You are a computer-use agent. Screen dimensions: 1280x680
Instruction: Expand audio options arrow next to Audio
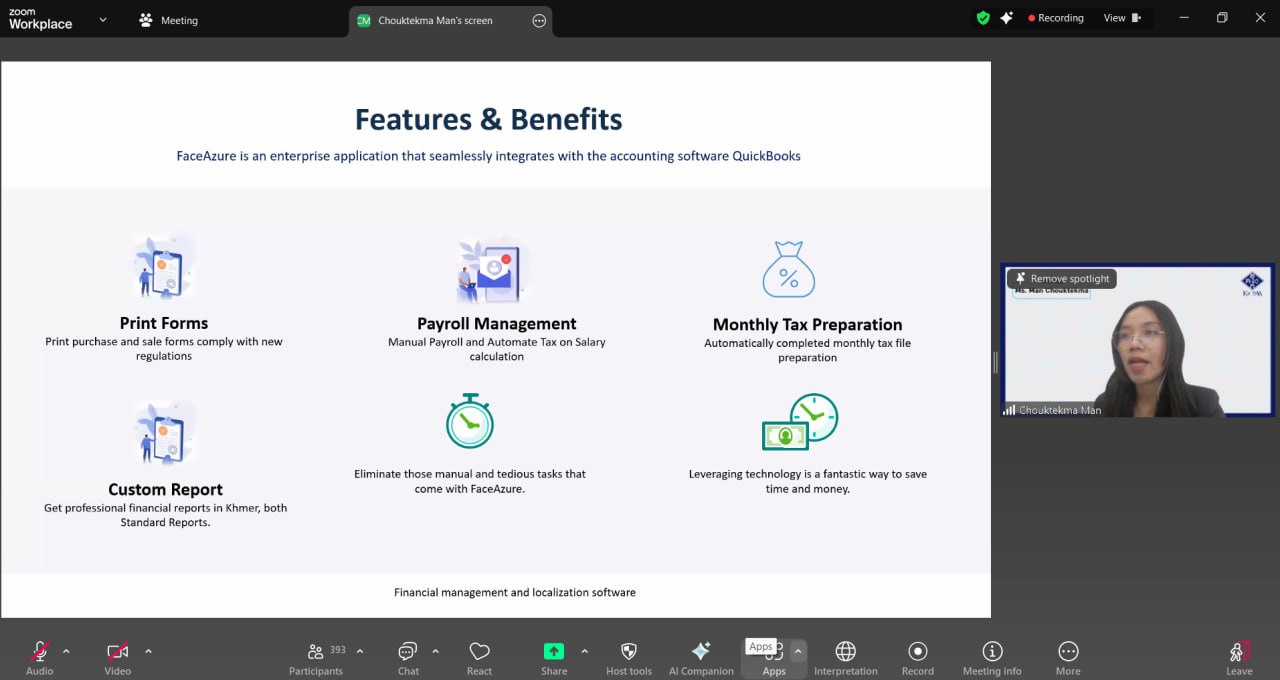click(x=66, y=651)
